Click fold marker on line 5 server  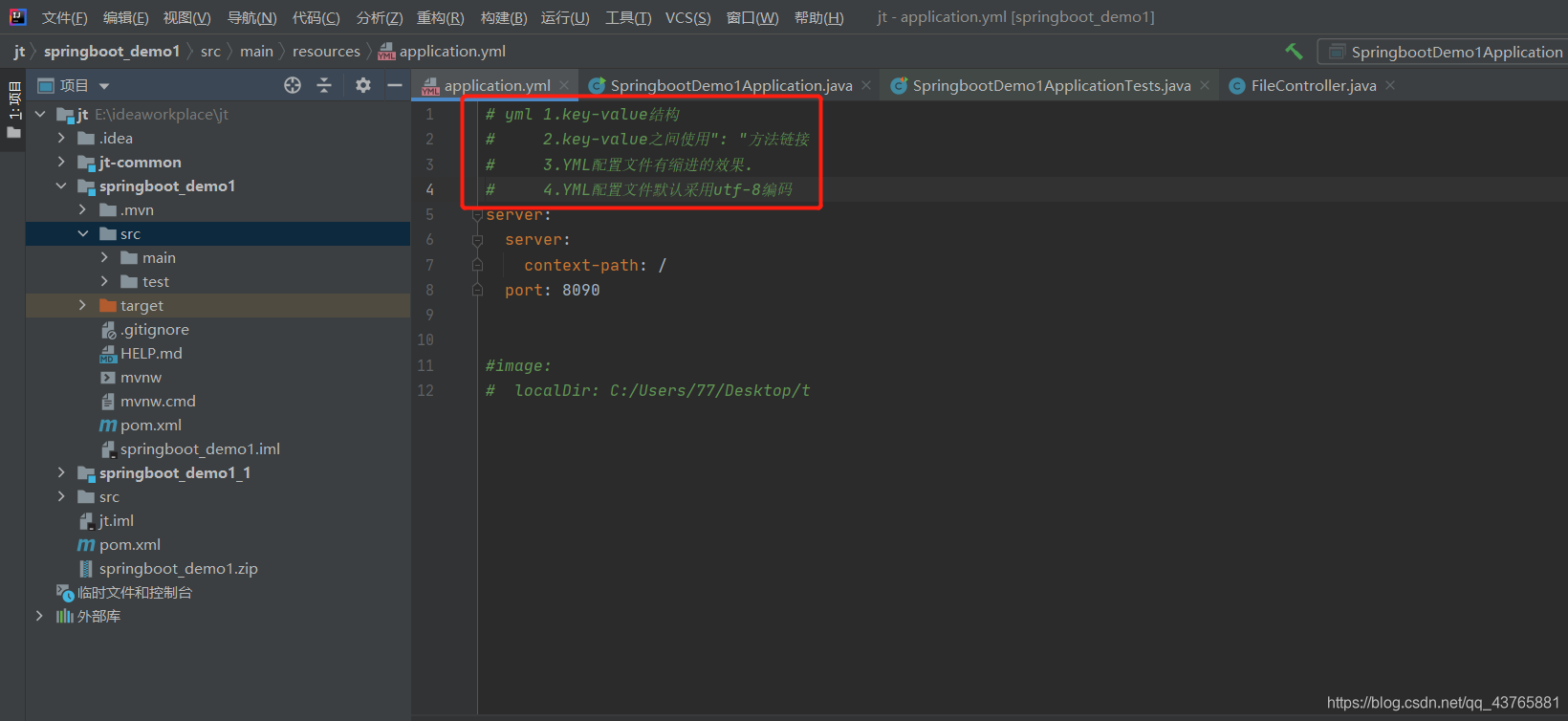[477, 215]
